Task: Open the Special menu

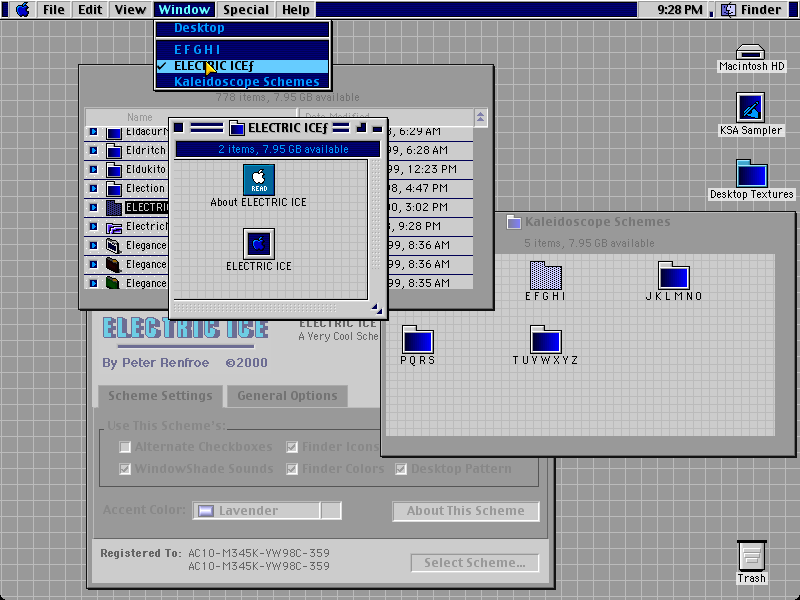Action: 246,10
